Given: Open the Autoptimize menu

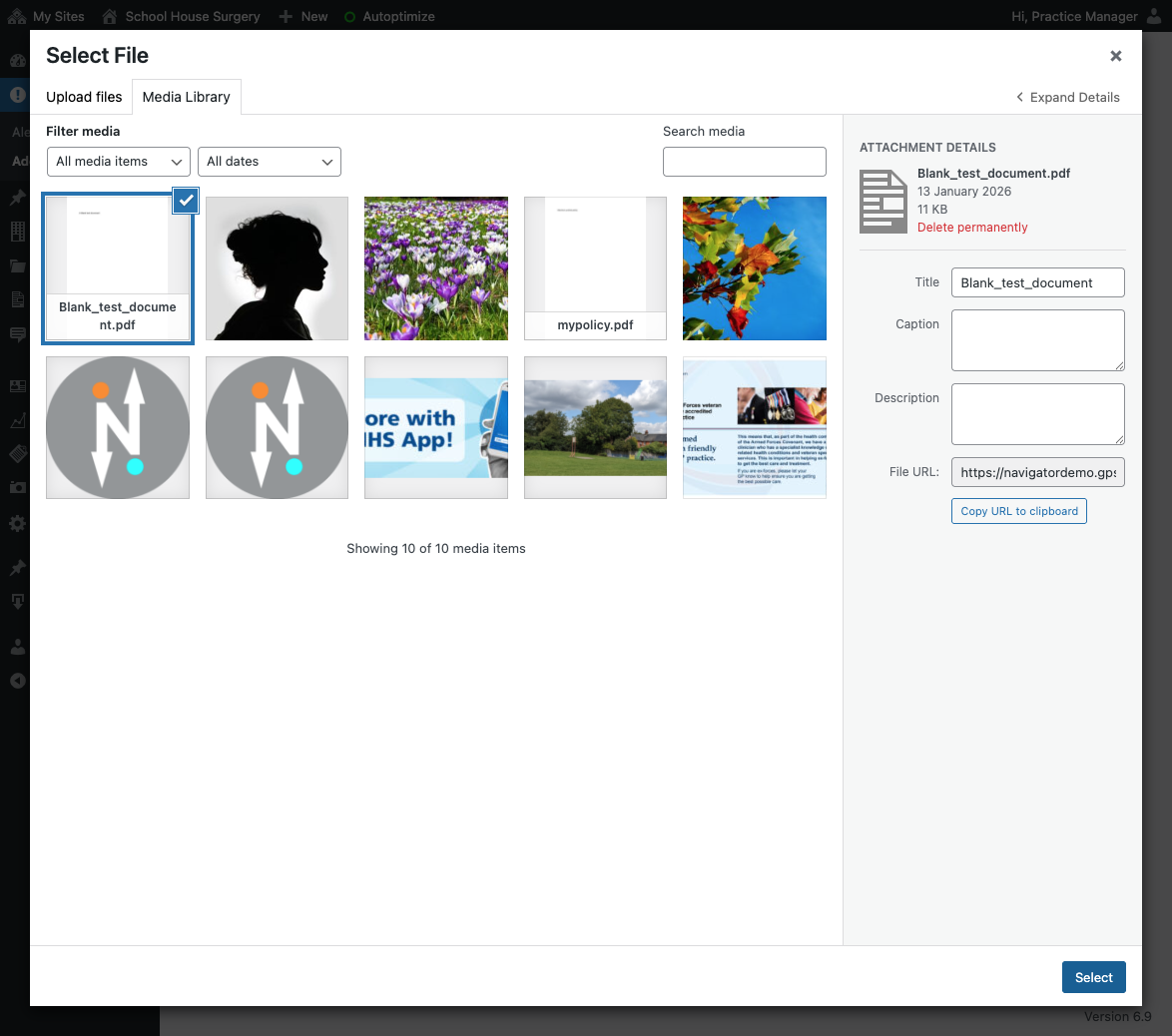Looking at the screenshot, I should pyautogui.click(x=389, y=16).
